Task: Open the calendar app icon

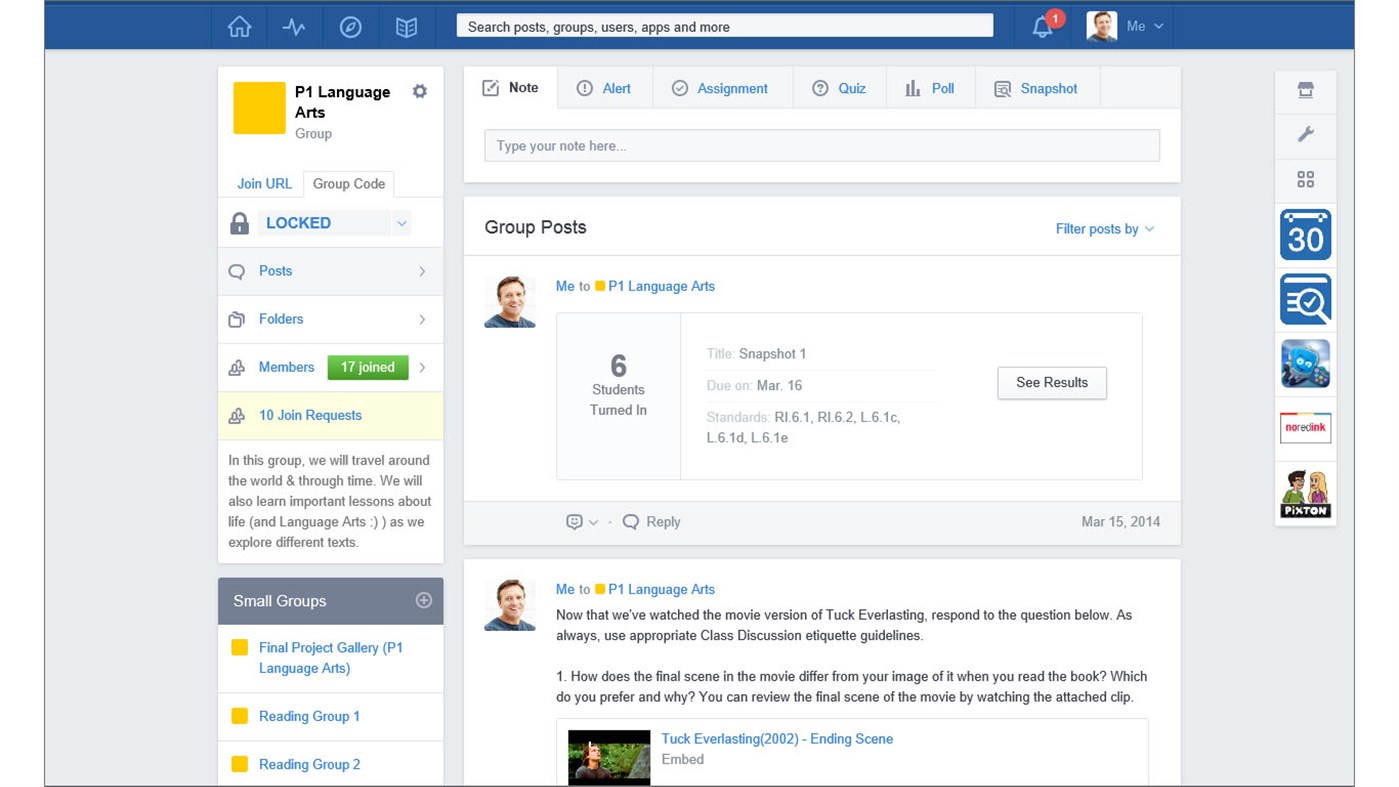Action: 1305,235
